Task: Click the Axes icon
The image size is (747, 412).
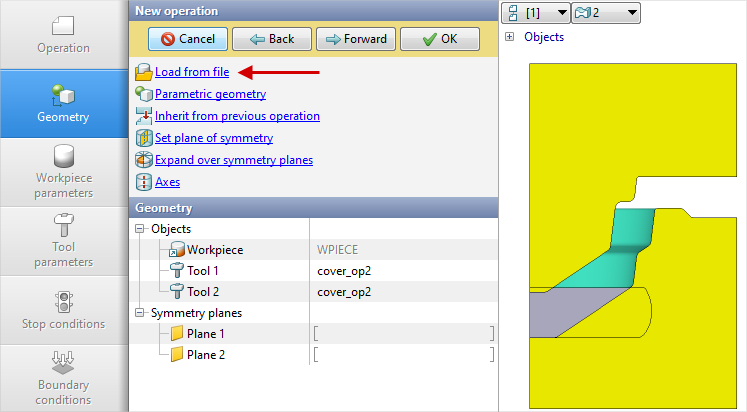Action: click(x=143, y=182)
